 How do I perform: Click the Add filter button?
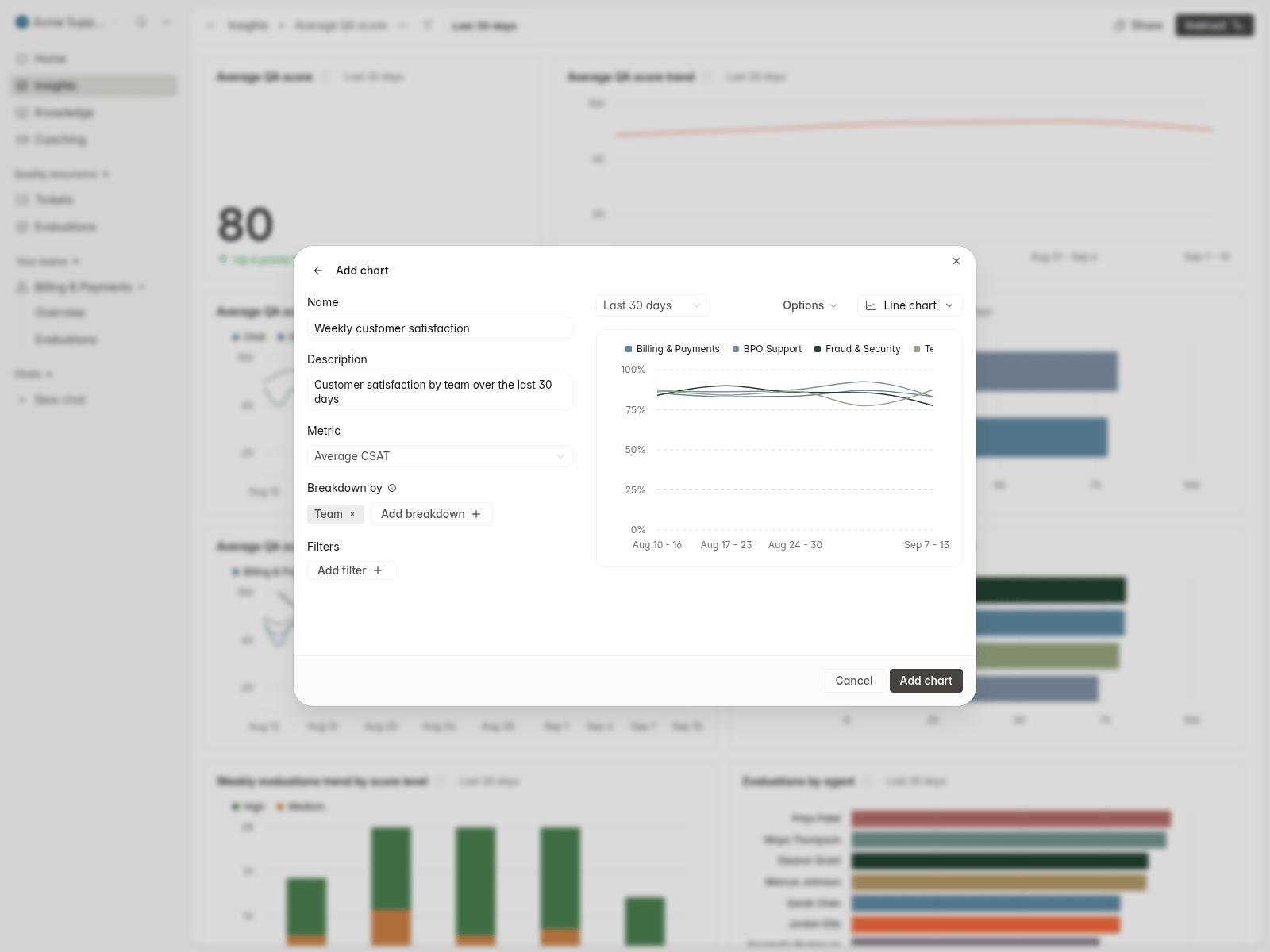pyautogui.click(x=350, y=570)
